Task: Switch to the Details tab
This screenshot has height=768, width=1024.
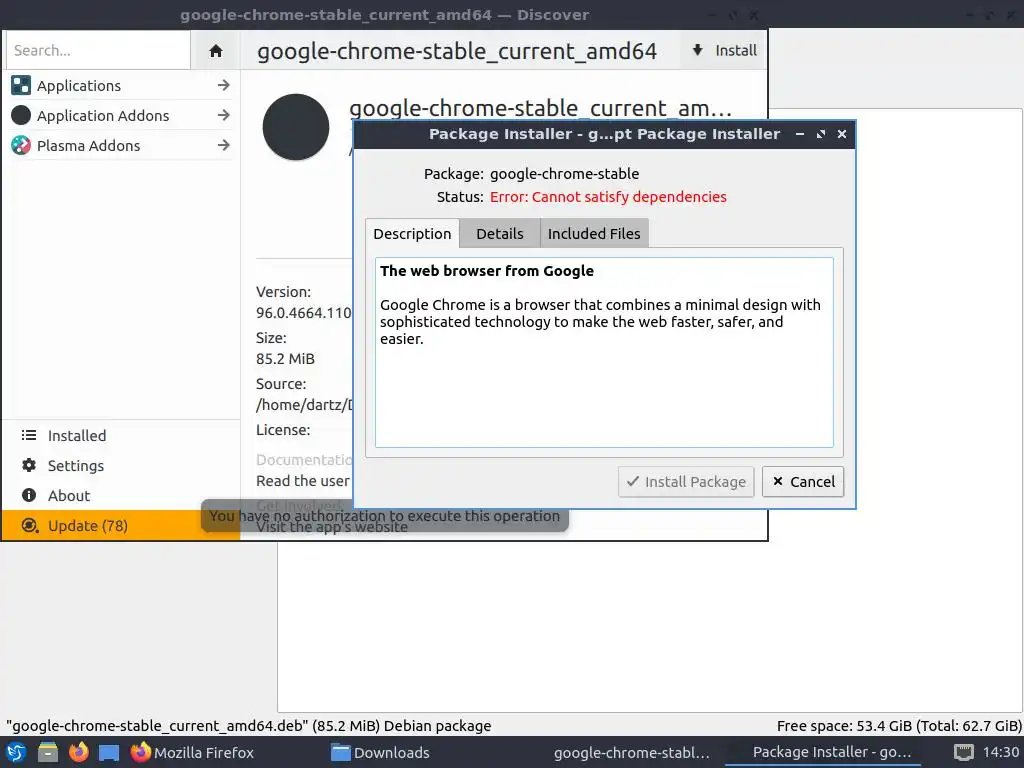Action: (500, 234)
